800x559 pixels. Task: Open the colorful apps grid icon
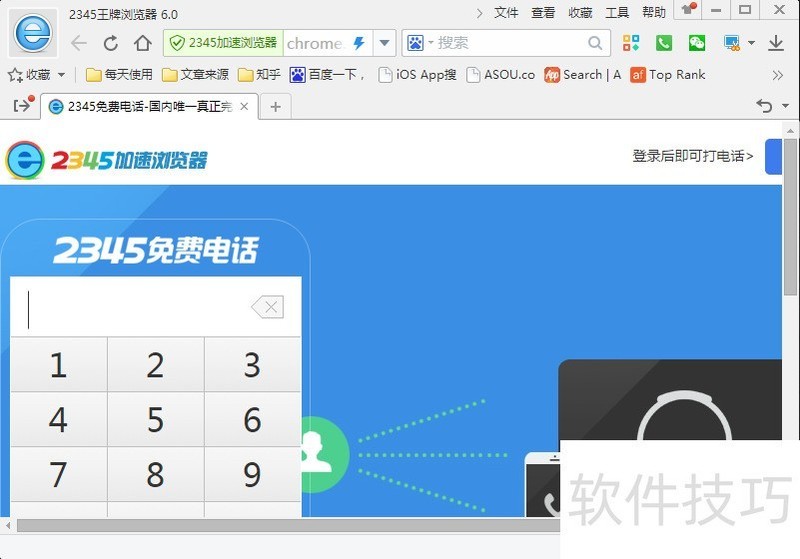[x=631, y=43]
